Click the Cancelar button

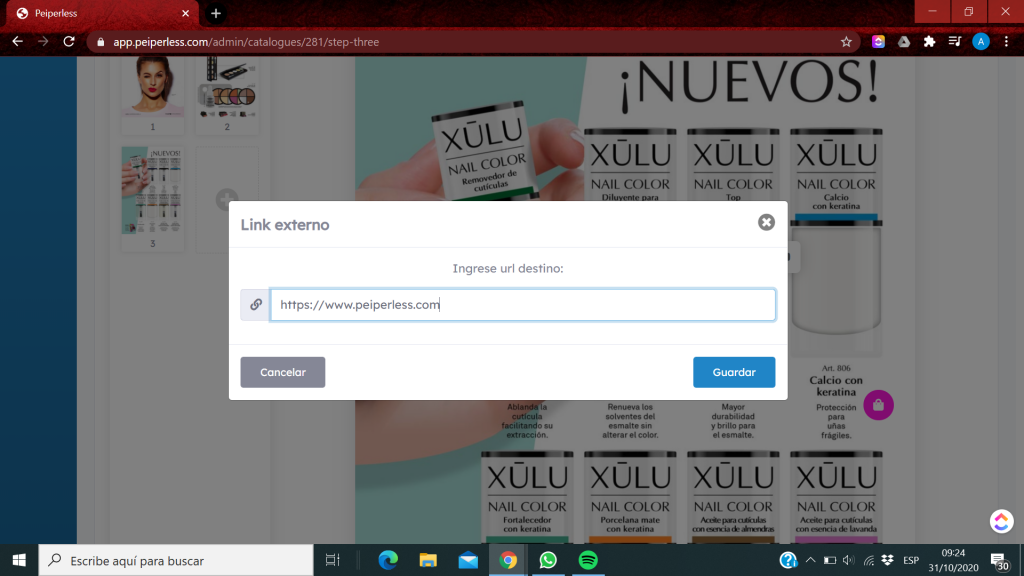[283, 372]
